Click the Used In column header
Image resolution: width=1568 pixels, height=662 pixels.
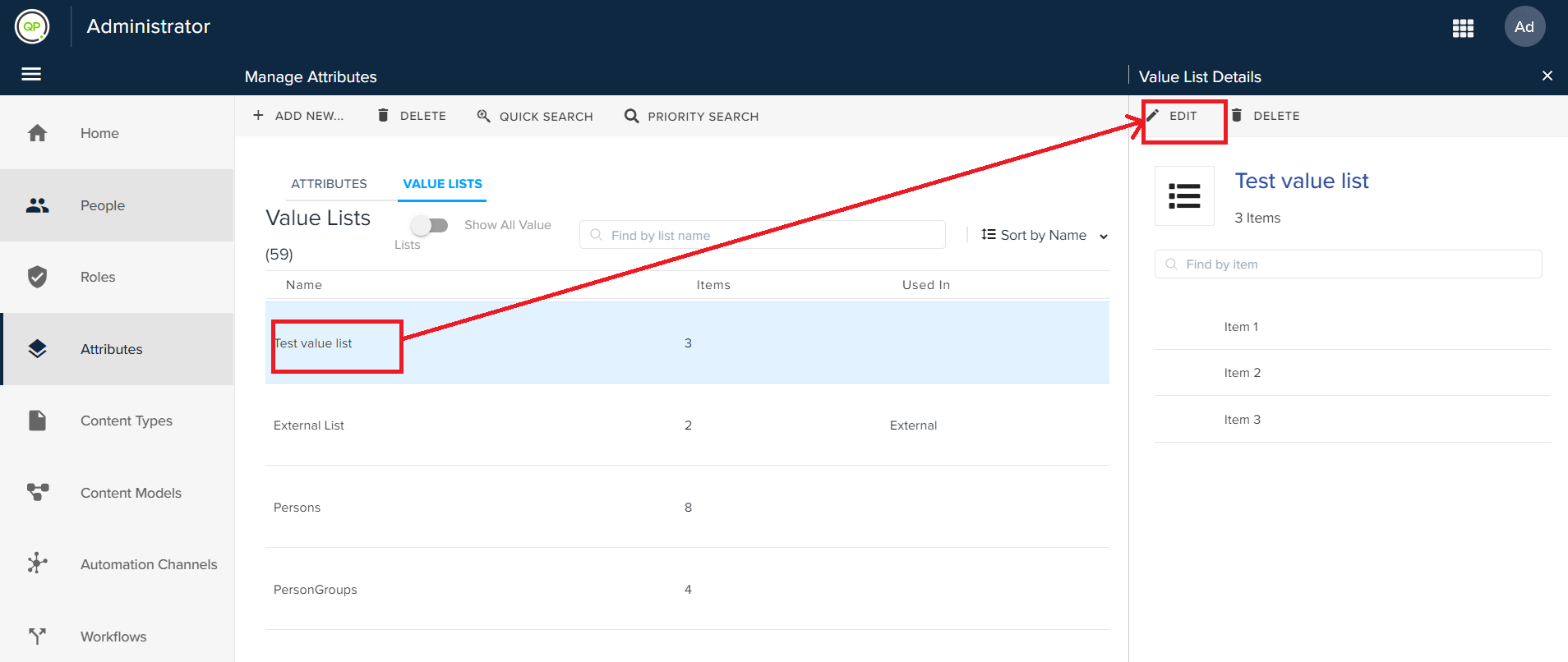coord(926,285)
